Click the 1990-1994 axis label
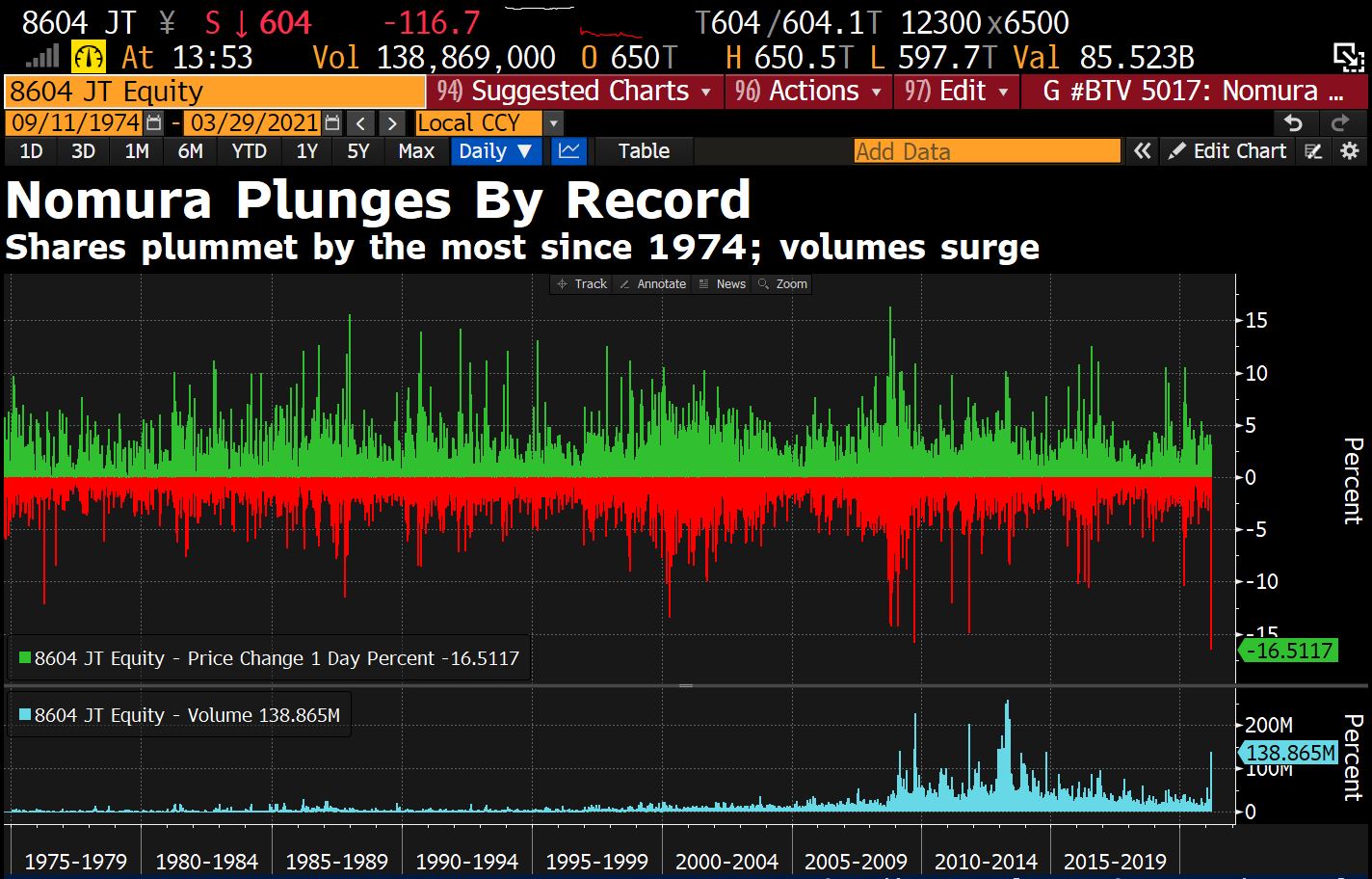1372x879 pixels. 466,862
